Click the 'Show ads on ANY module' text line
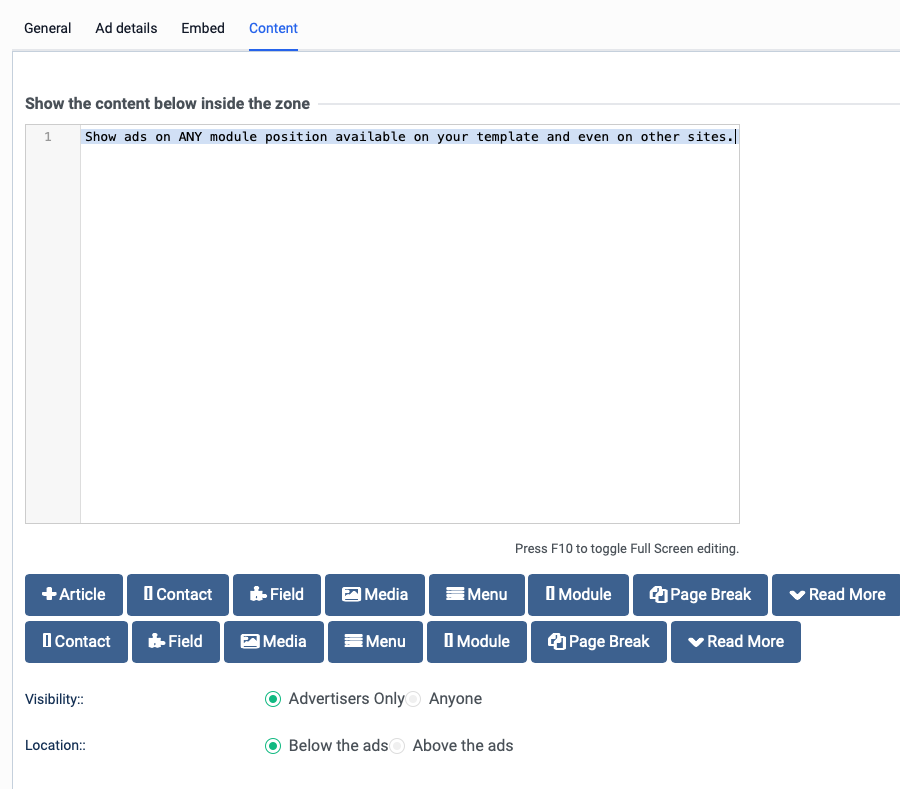The width and height of the screenshot is (900, 789). tap(410, 137)
